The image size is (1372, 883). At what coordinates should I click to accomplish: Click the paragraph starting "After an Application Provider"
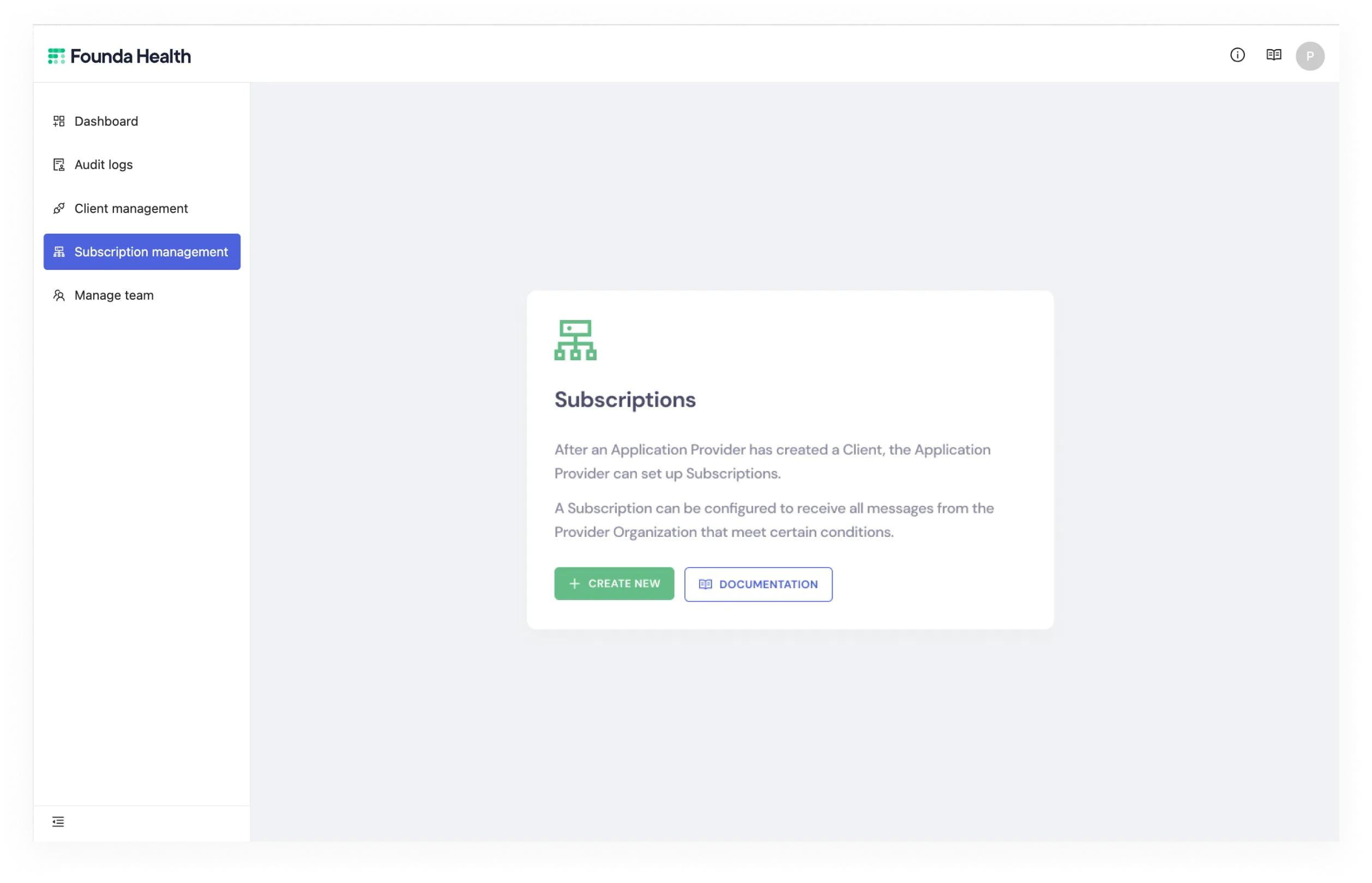pyautogui.click(x=772, y=461)
